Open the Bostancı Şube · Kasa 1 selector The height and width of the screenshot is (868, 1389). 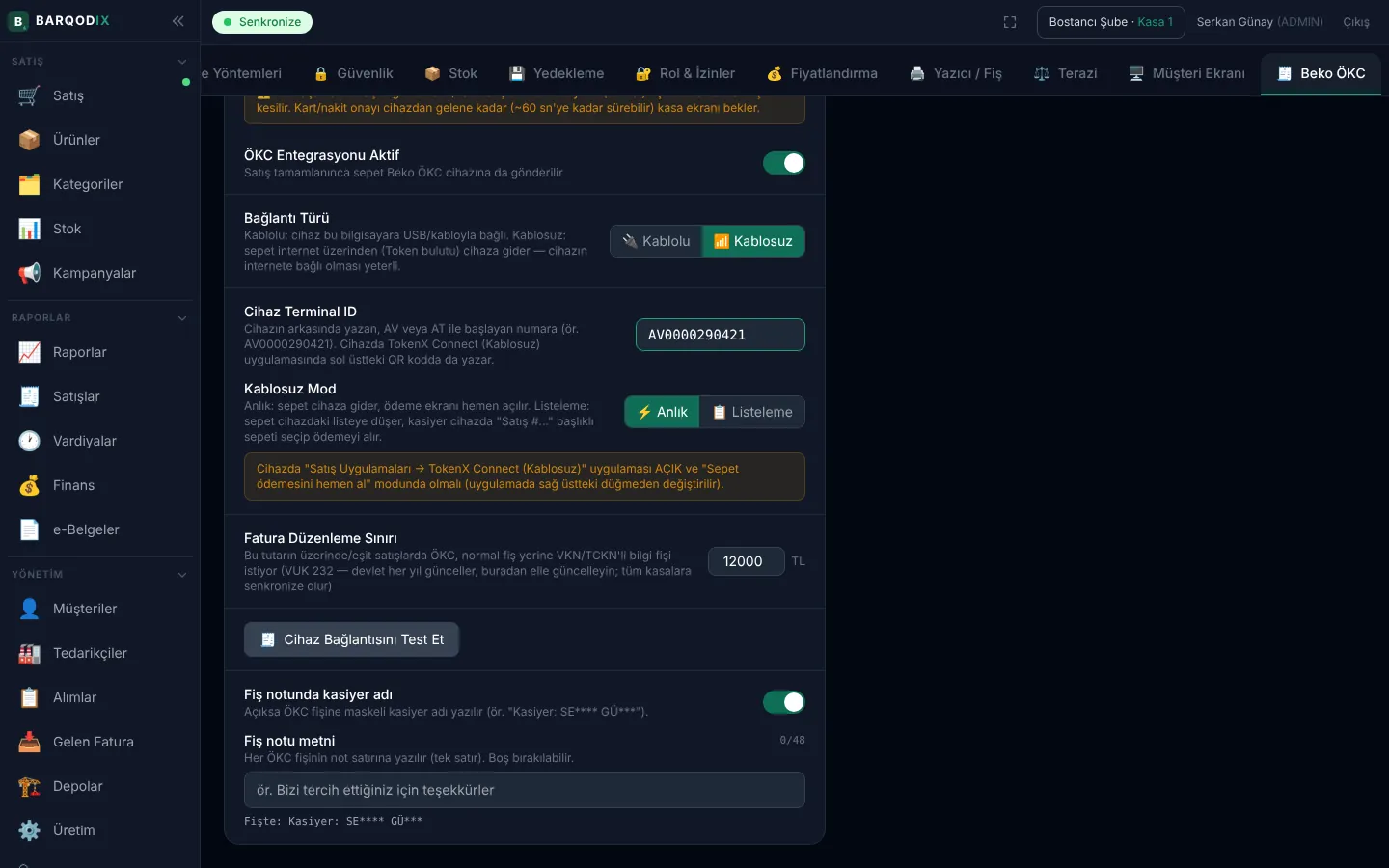1111,22
